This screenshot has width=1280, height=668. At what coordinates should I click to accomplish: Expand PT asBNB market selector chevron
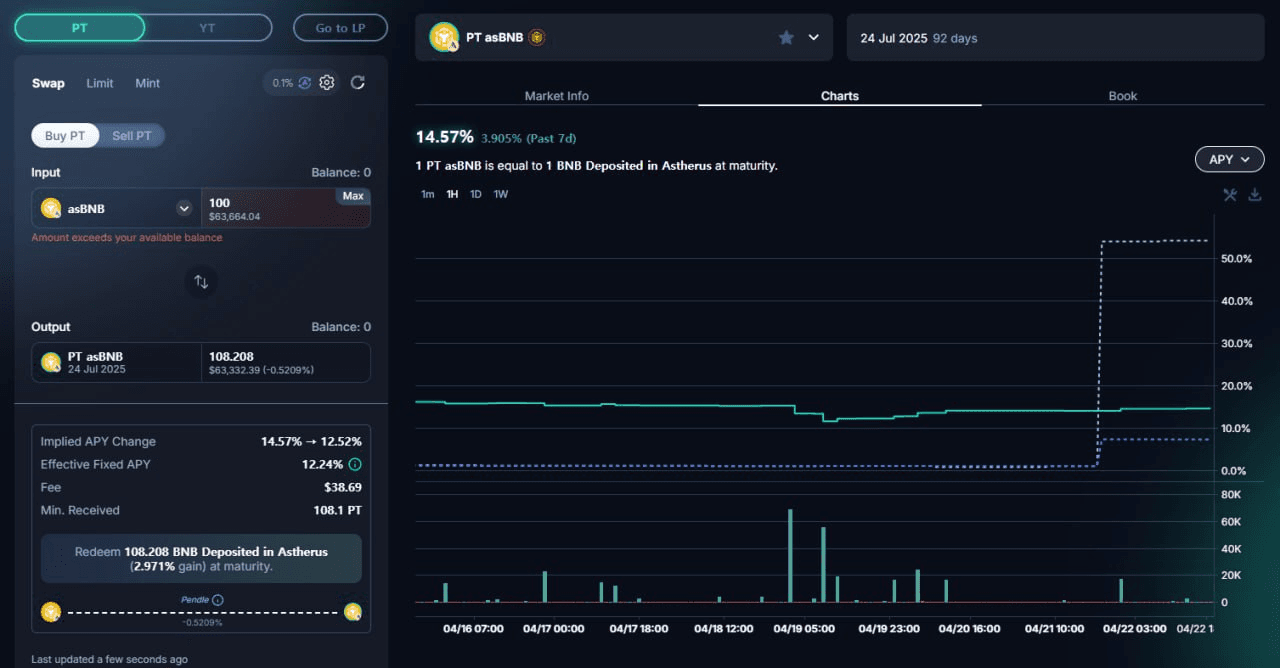coord(814,38)
